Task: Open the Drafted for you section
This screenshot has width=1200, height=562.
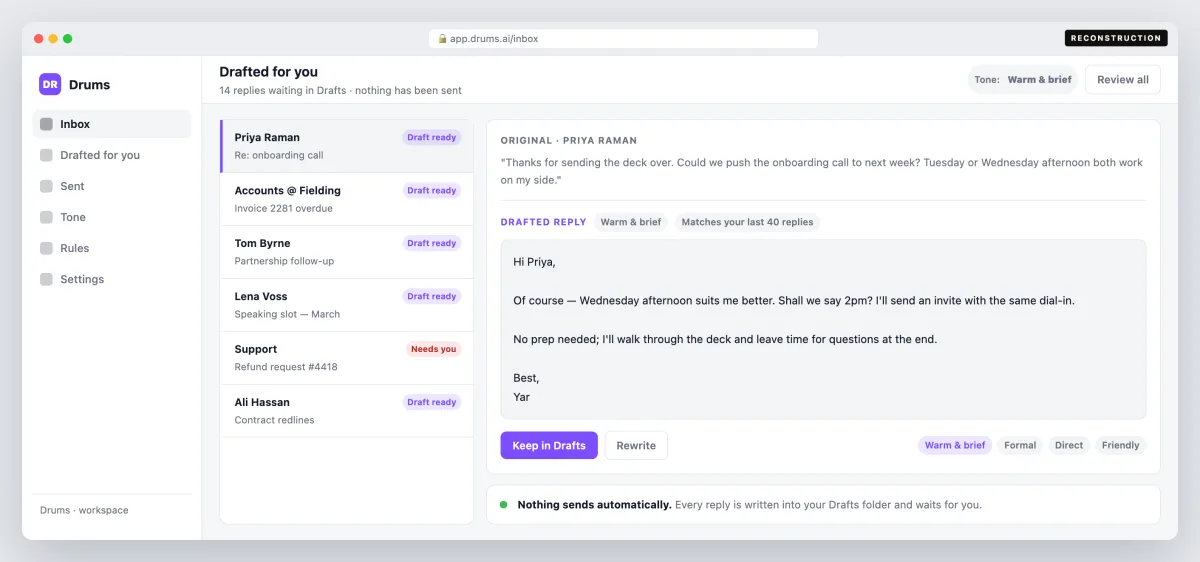Action: [x=112, y=155]
